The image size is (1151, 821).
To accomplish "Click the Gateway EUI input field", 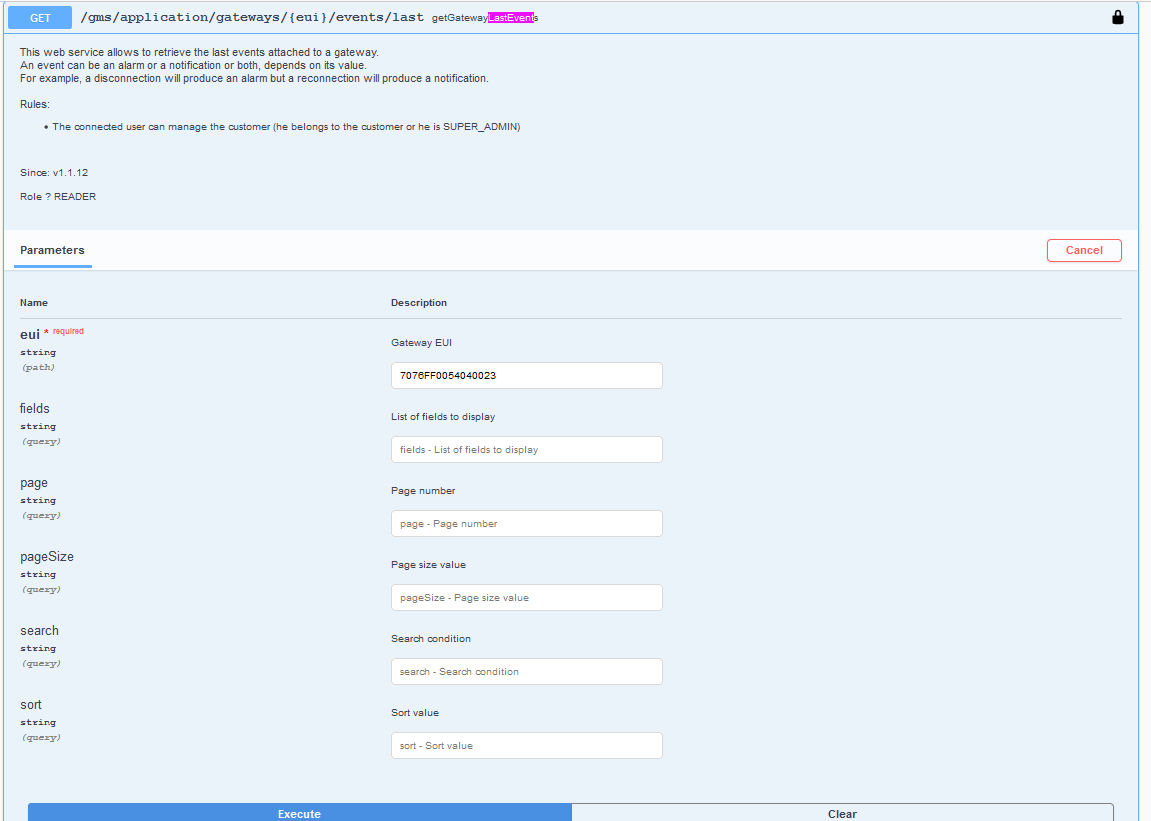I will click(x=526, y=376).
